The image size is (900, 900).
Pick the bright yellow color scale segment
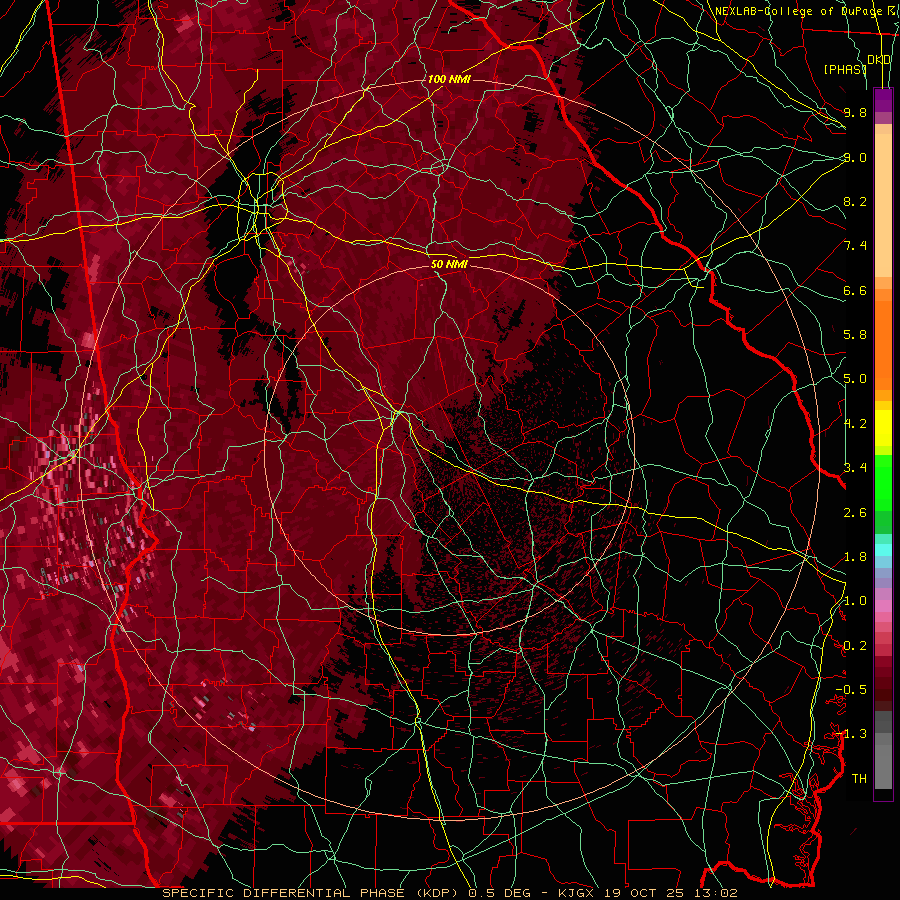[x=883, y=428]
